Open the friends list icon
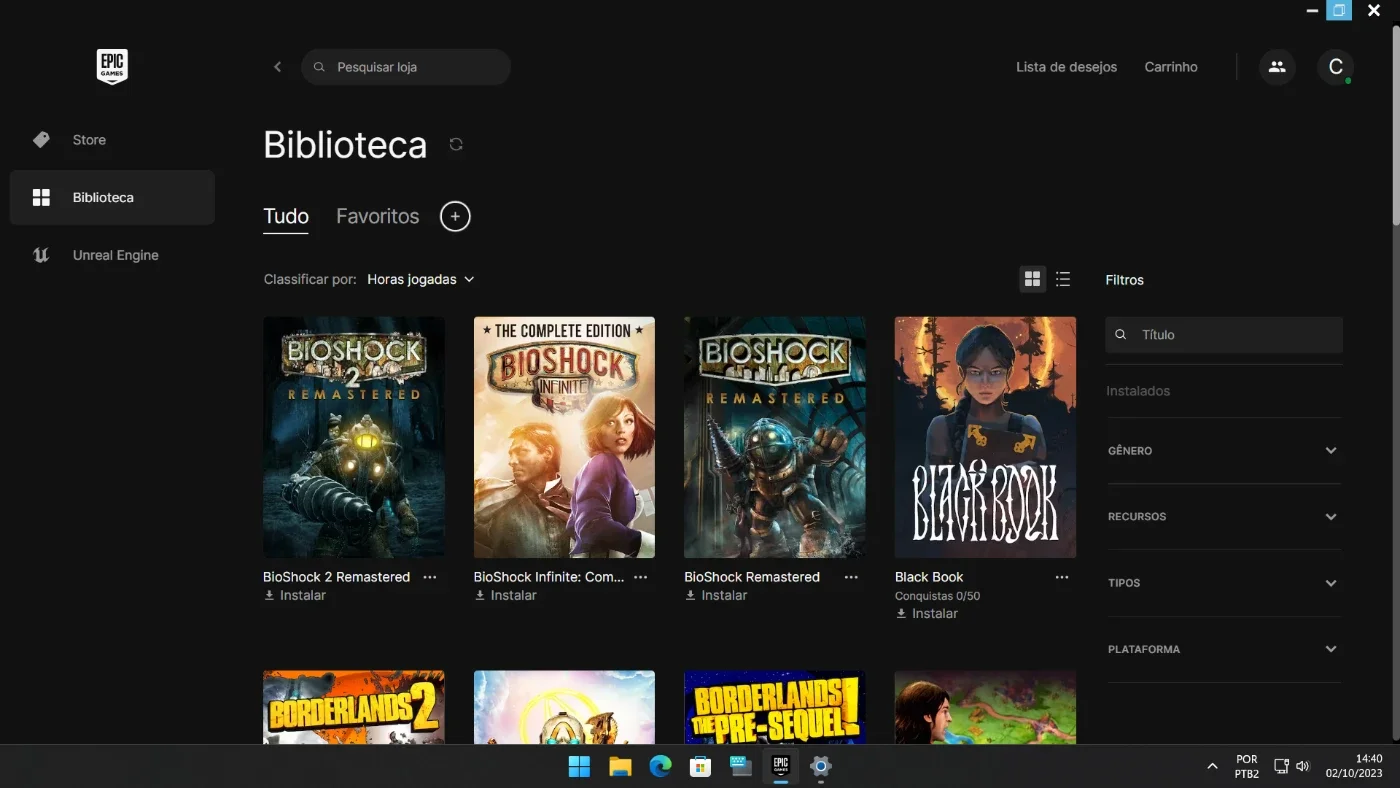This screenshot has height=788, width=1400. (x=1277, y=67)
